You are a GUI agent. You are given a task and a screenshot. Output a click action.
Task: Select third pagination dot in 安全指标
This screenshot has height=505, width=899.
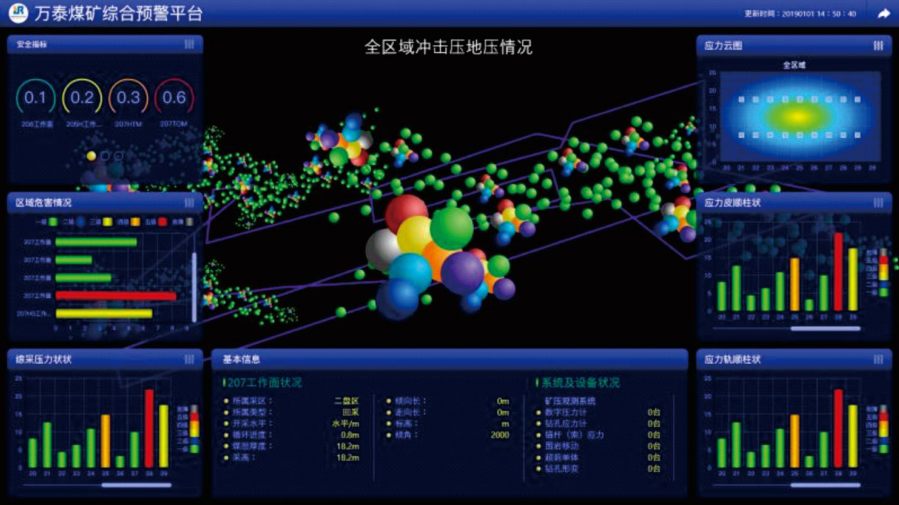(x=118, y=155)
